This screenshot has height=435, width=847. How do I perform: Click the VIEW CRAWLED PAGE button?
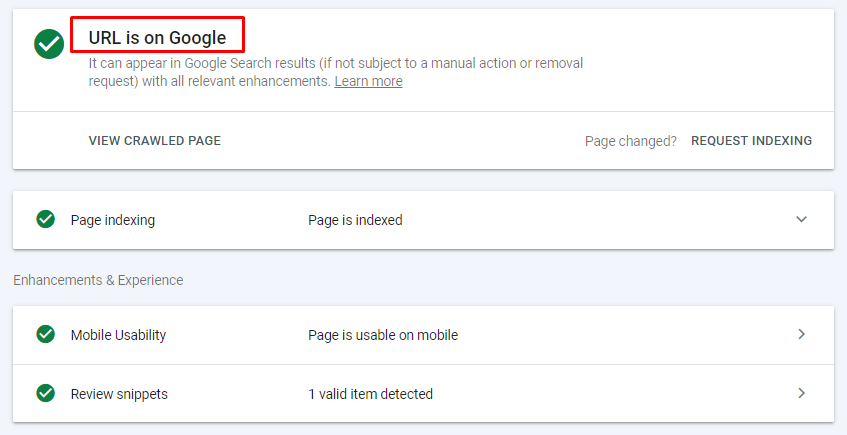[x=154, y=140]
